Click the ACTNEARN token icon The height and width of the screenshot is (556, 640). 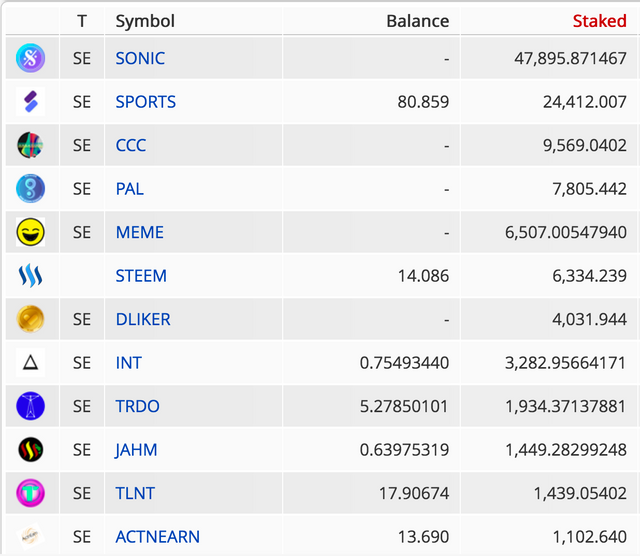[30, 536]
